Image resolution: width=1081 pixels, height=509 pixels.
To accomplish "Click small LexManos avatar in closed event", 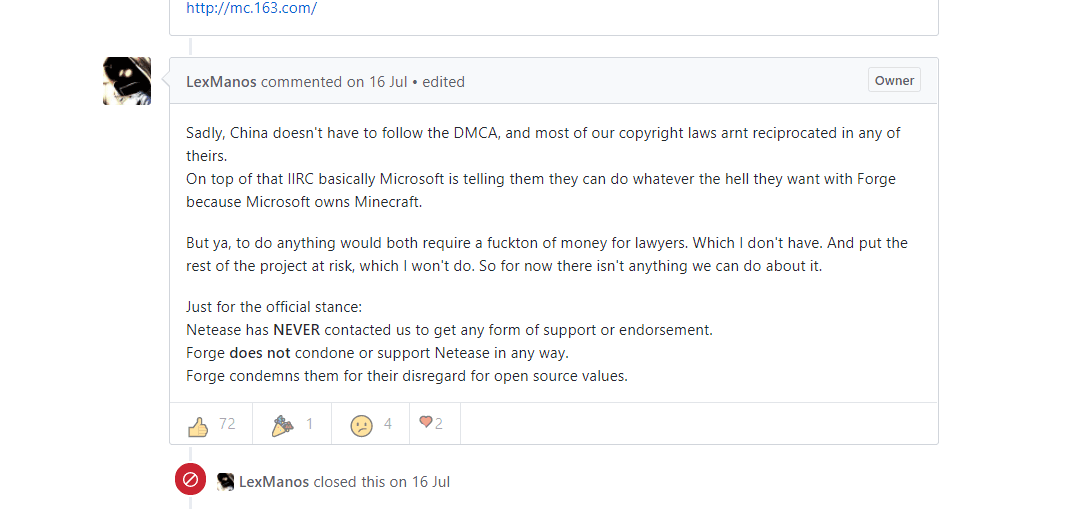I will pyautogui.click(x=225, y=481).
